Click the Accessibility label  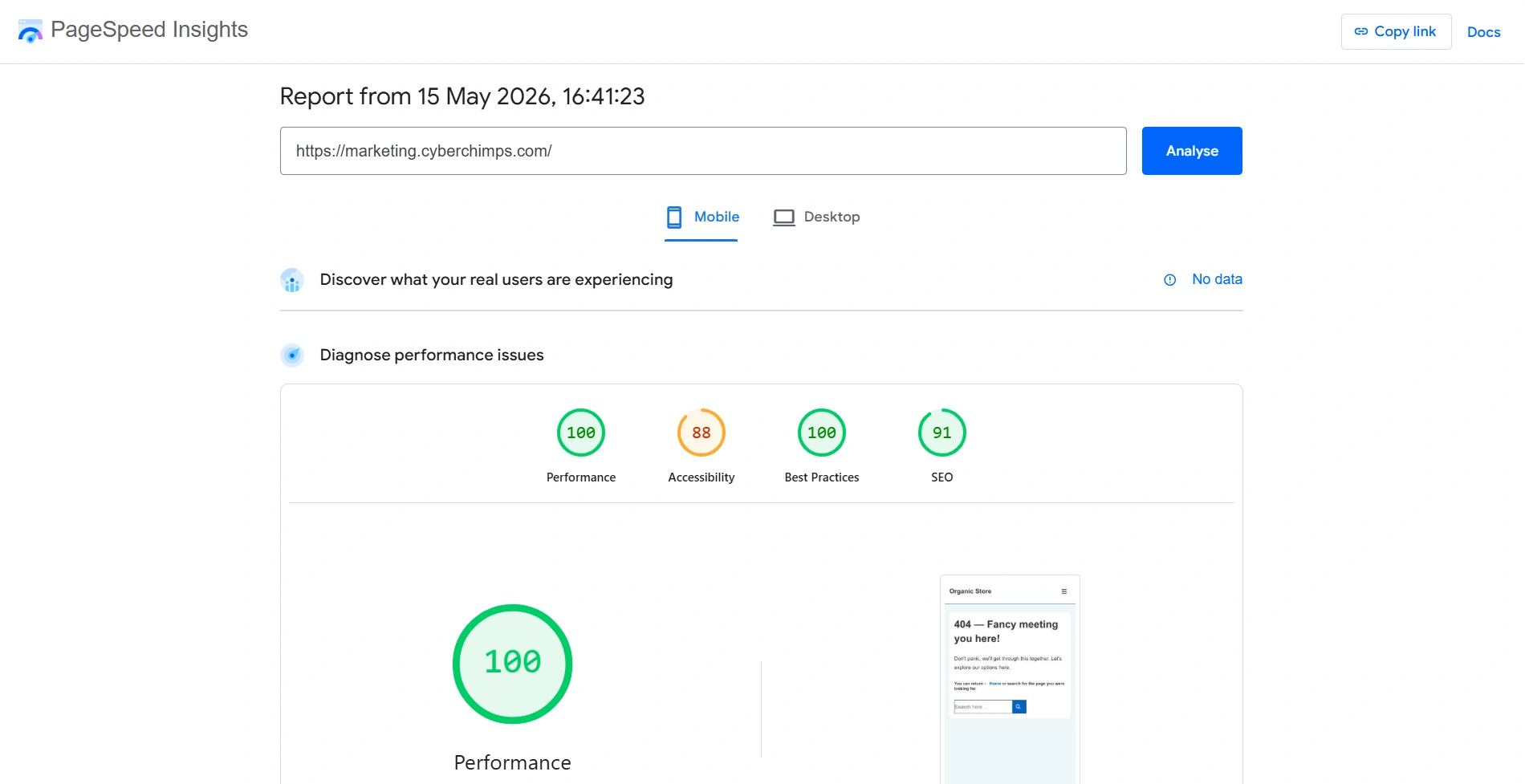pos(701,477)
